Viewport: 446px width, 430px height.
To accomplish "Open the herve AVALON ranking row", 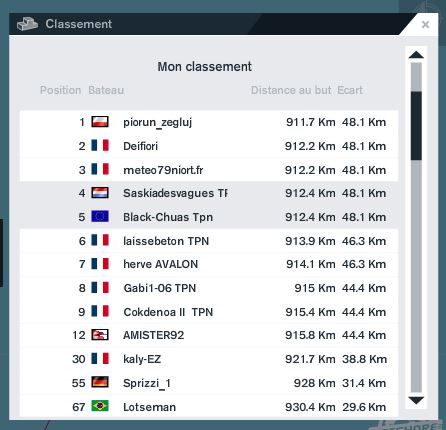I will pos(209,264).
